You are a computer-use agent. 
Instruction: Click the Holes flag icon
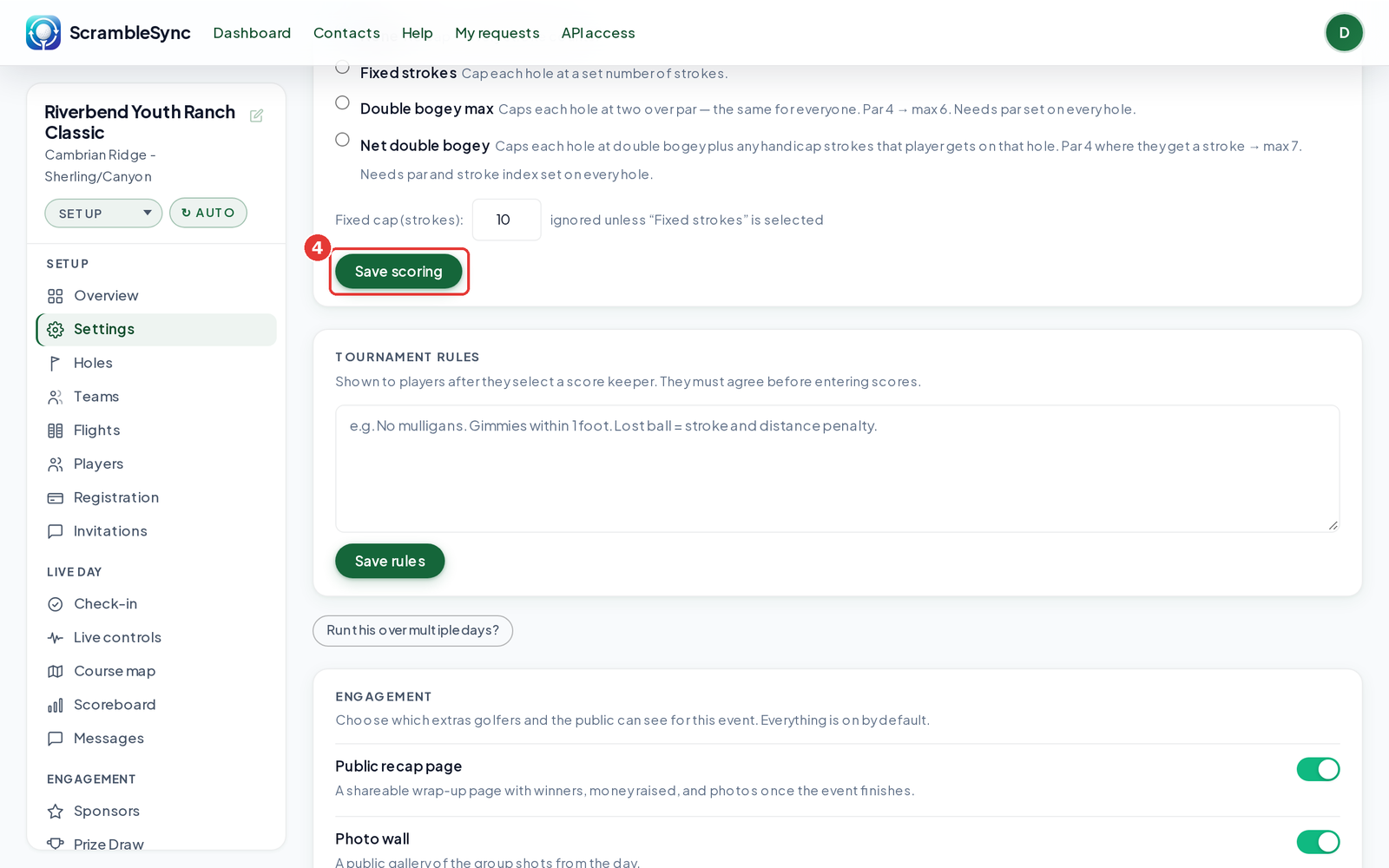[56, 364]
